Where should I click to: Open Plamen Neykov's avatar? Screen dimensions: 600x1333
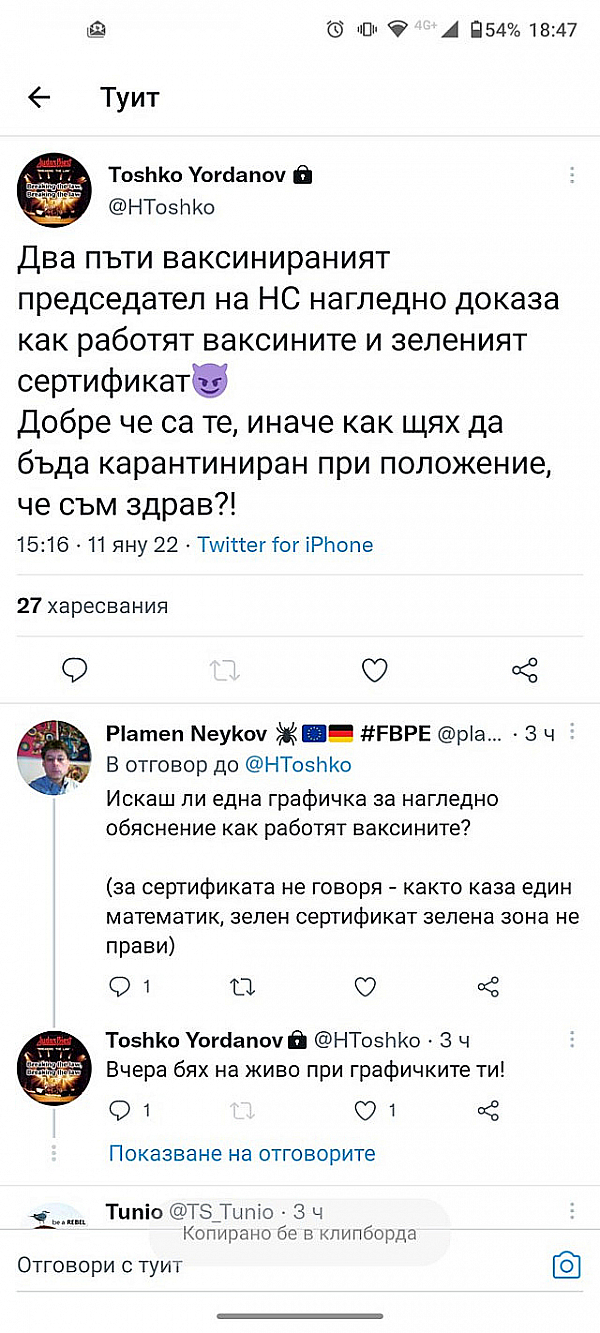click(x=55, y=757)
